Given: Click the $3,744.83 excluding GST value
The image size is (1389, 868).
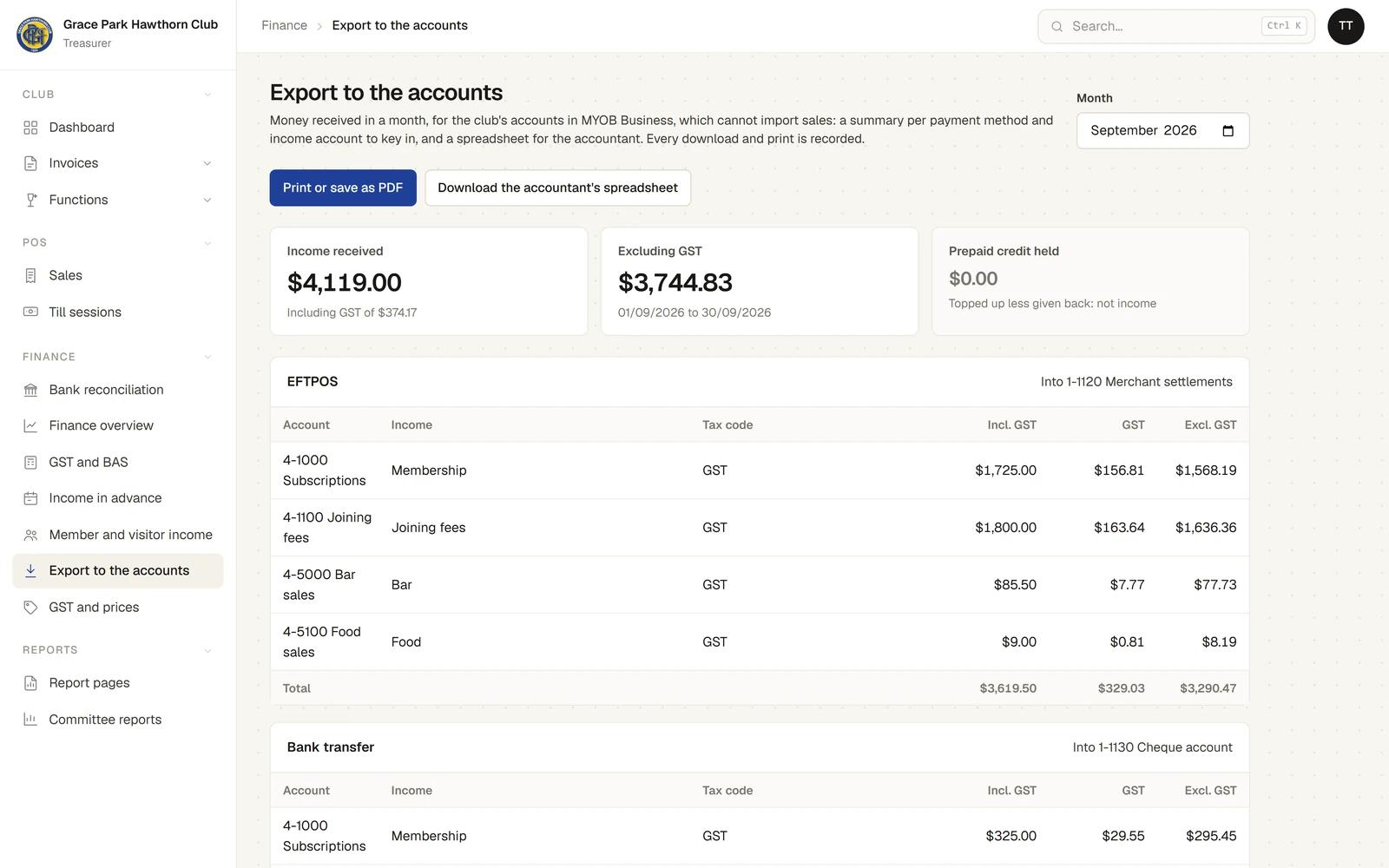Looking at the screenshot, I should click(x=675, y=282).
